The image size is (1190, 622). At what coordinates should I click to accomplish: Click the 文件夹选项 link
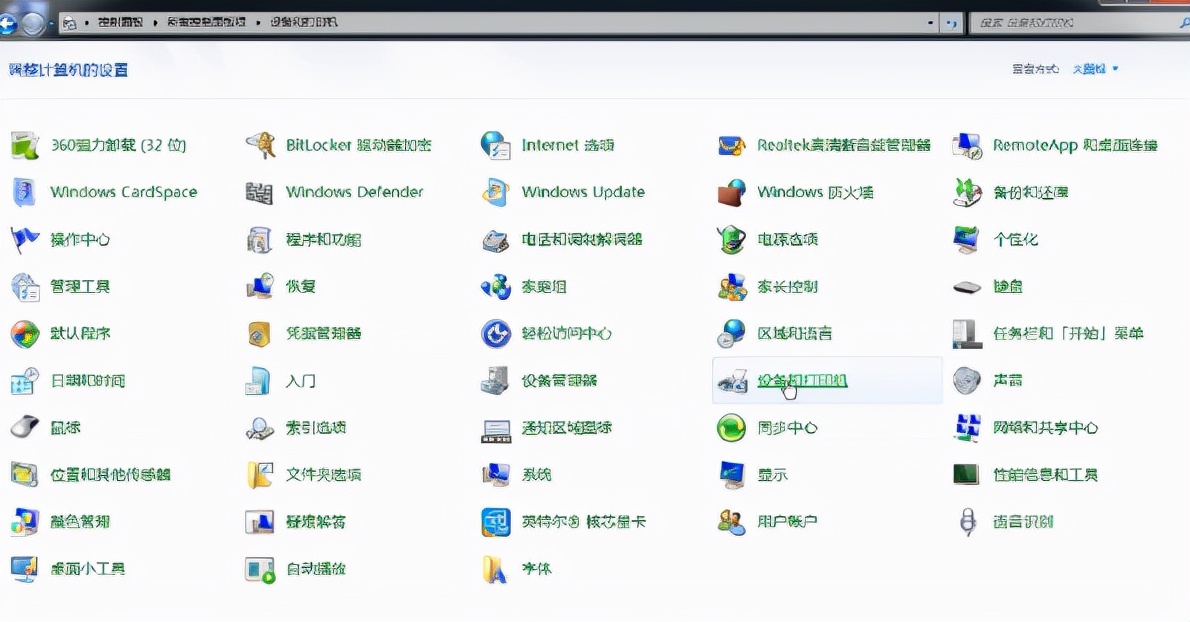[x=323, y=475]
